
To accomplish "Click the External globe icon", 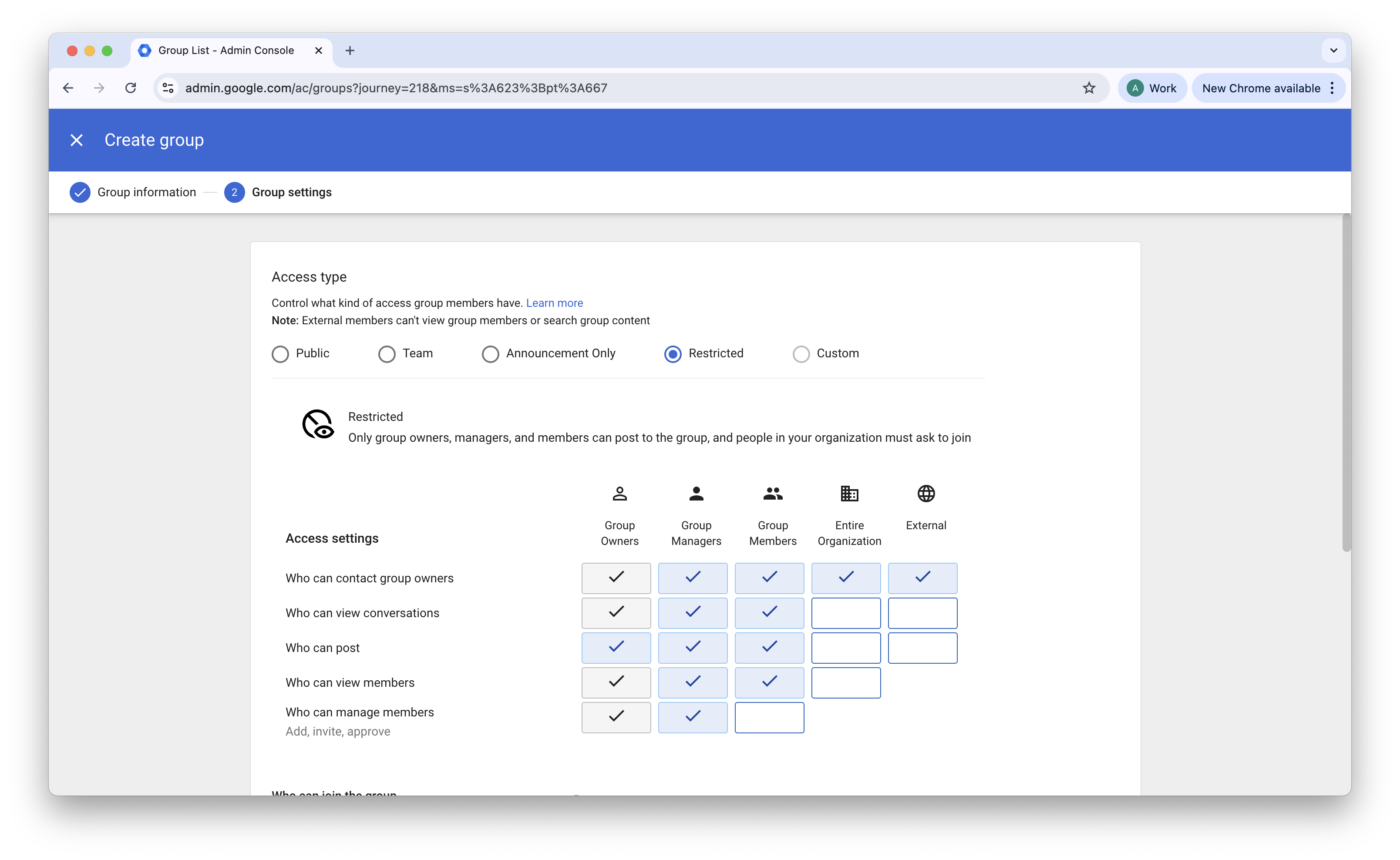I will (x=925, y=493).
